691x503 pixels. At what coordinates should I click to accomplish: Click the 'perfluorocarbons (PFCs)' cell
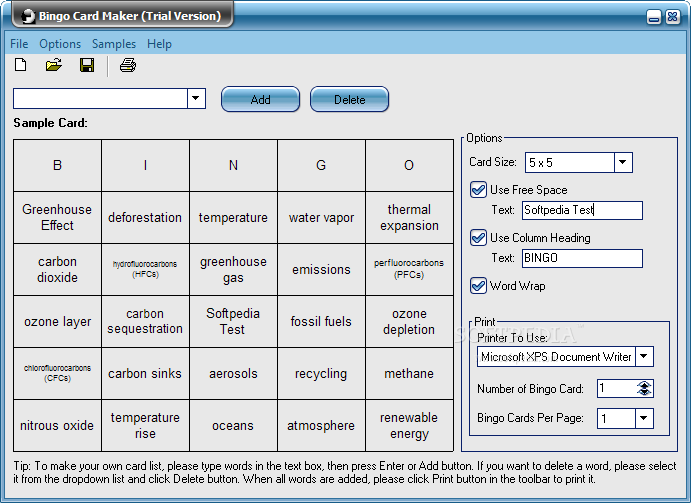(x=409, y=269)
